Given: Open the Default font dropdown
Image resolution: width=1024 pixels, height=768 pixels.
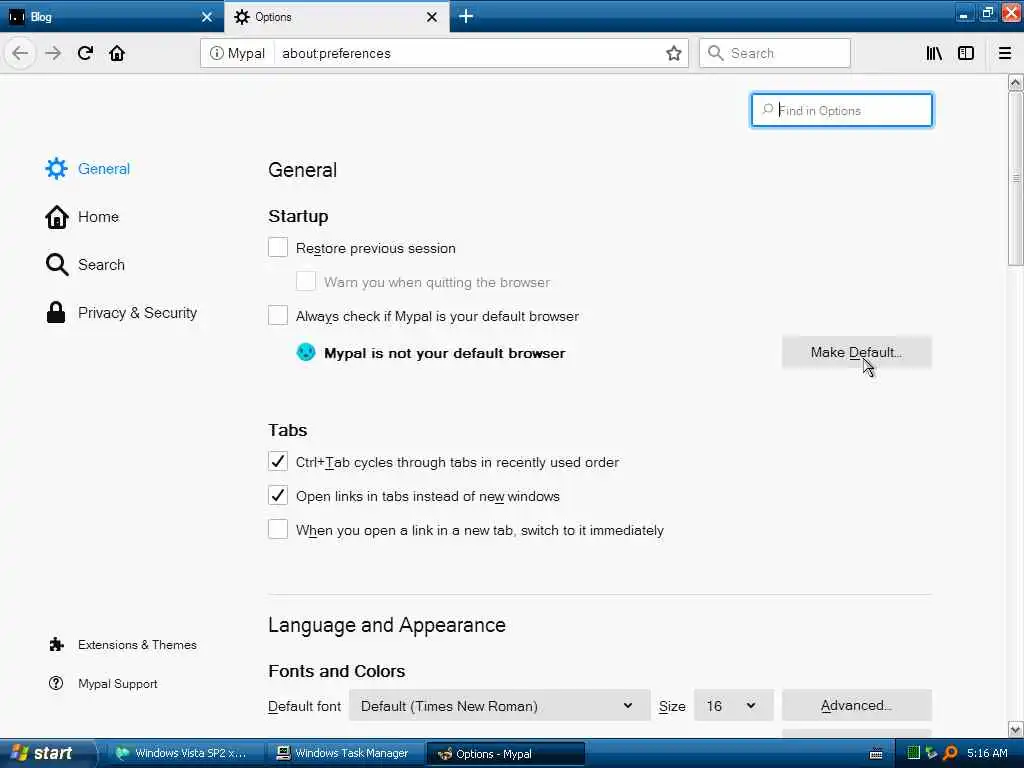Looking at the screenshot, I should point(499,705).
